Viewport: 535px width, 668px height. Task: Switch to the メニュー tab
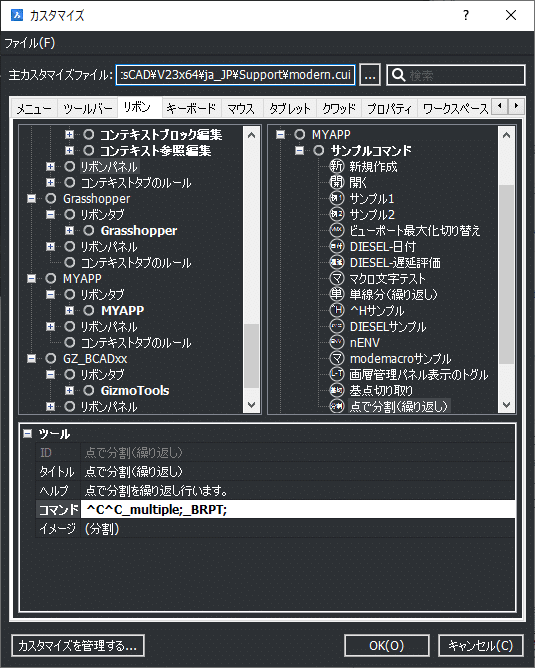(x=34, y=109)
